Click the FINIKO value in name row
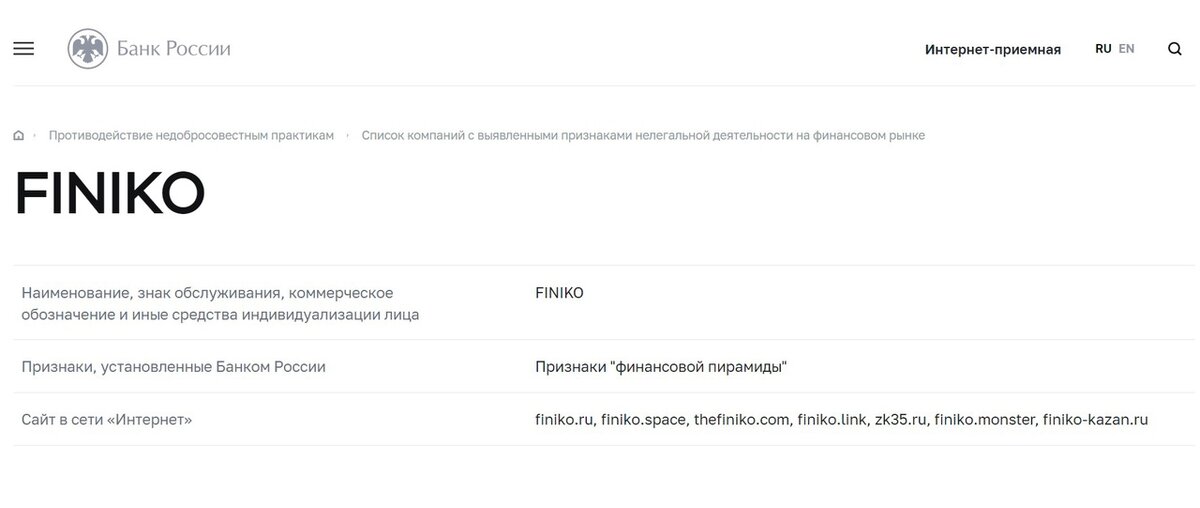 (560, 293)
